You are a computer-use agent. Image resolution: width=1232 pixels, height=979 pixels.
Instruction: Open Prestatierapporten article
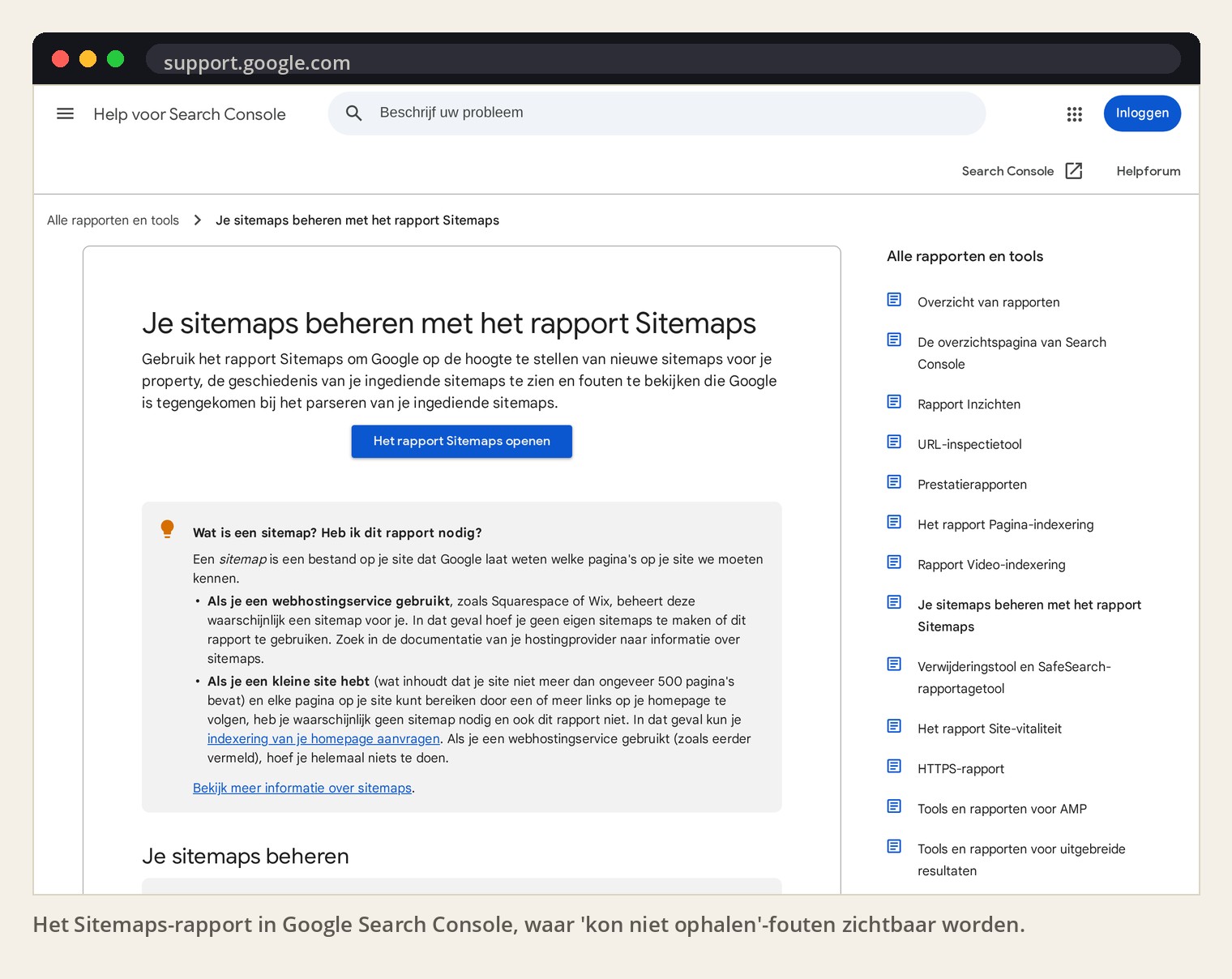[972, 485]
